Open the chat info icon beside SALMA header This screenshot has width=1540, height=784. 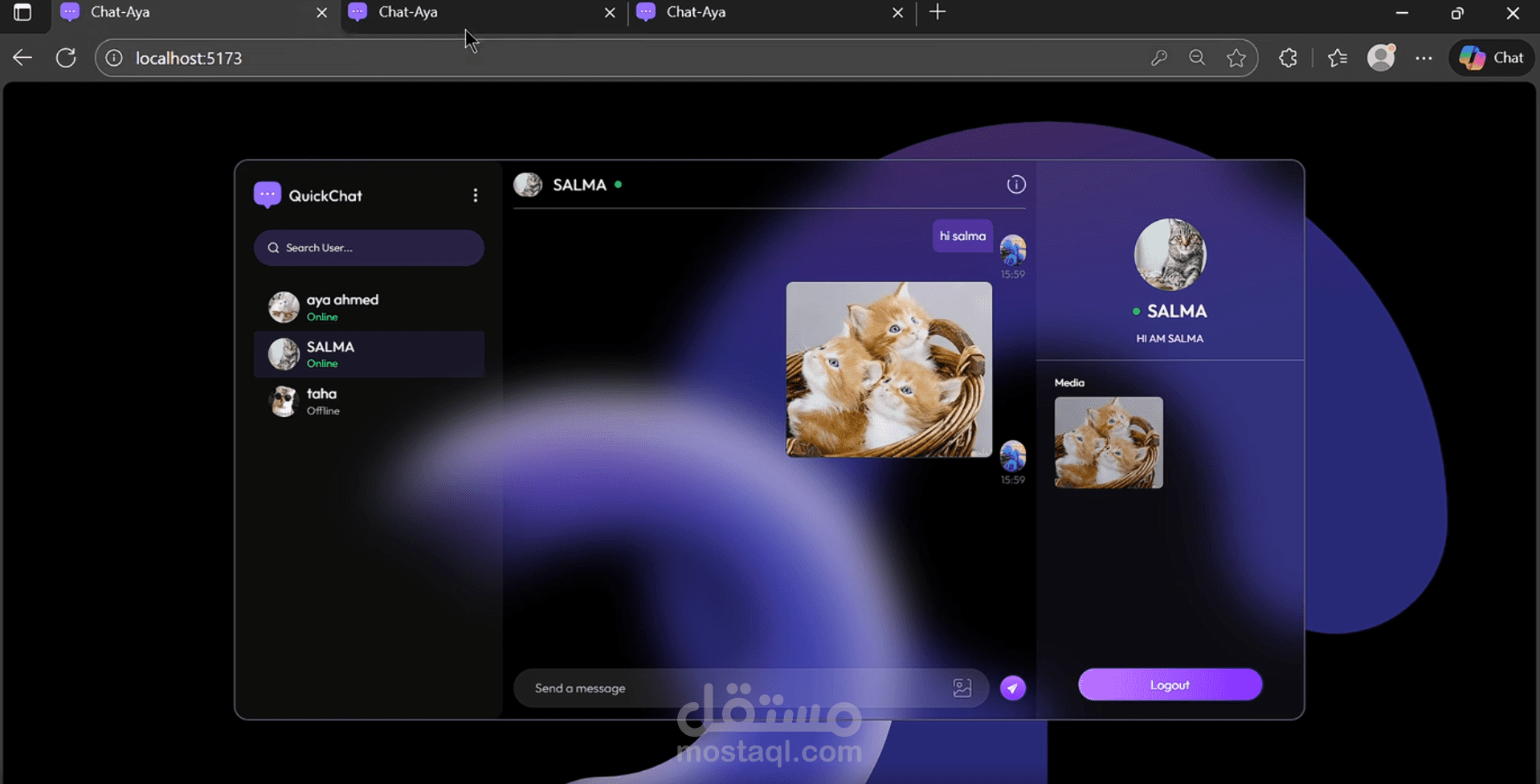point(1016,185)
